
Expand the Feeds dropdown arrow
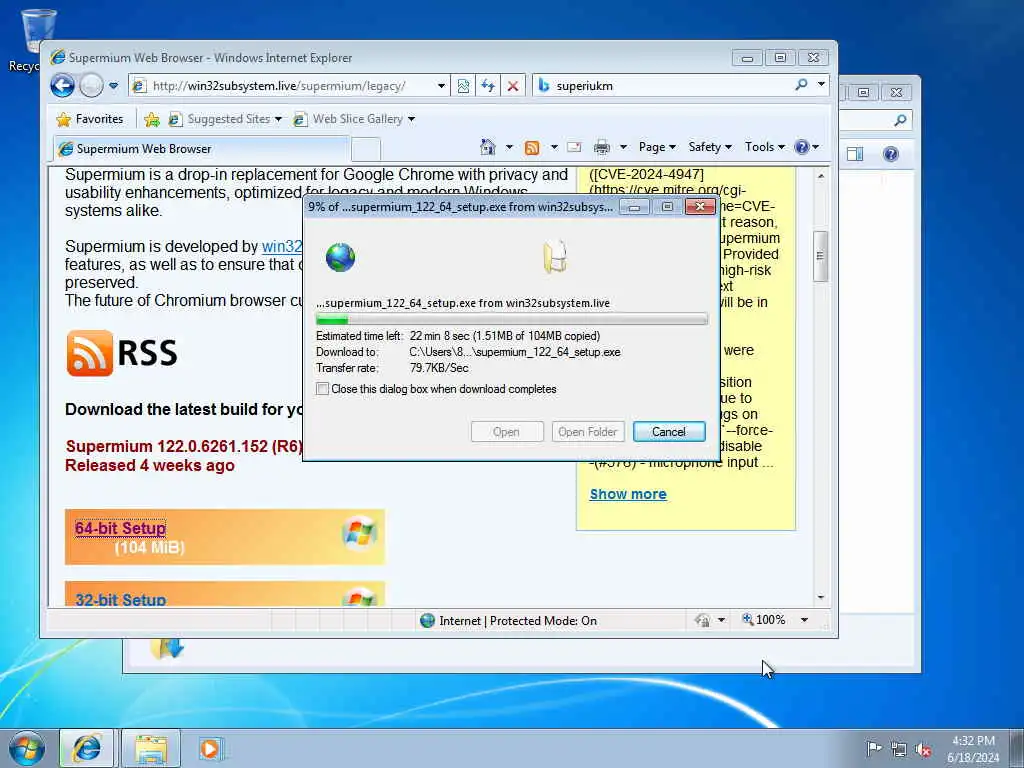pyautogui.click(x=554, y=147)
